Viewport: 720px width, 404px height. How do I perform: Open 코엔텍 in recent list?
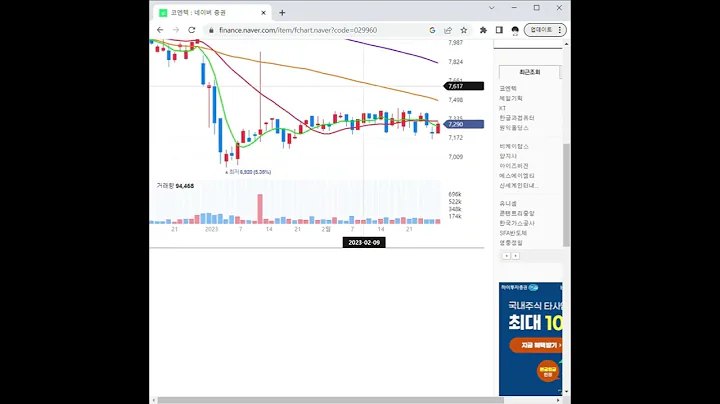tap(508, 88)
